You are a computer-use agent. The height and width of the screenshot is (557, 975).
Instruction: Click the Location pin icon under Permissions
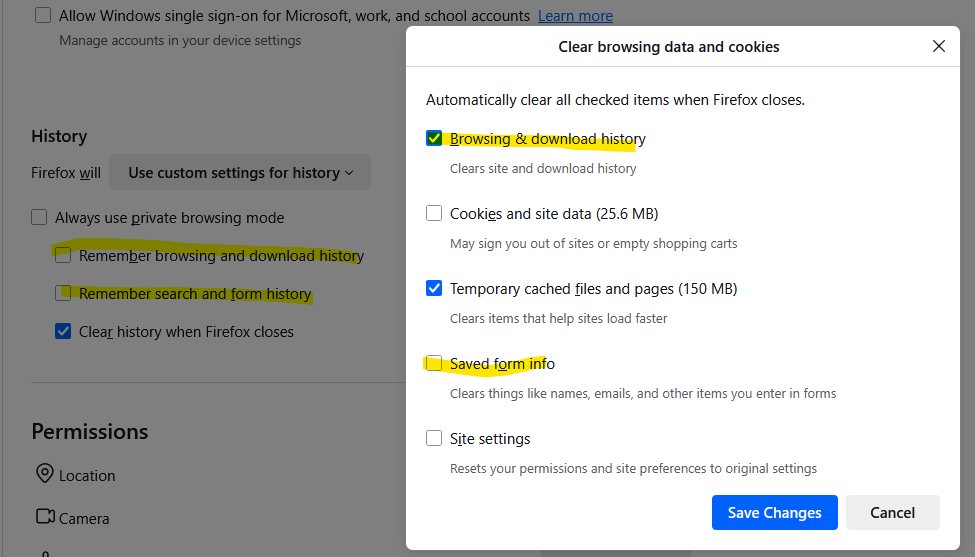coord(45,474)
